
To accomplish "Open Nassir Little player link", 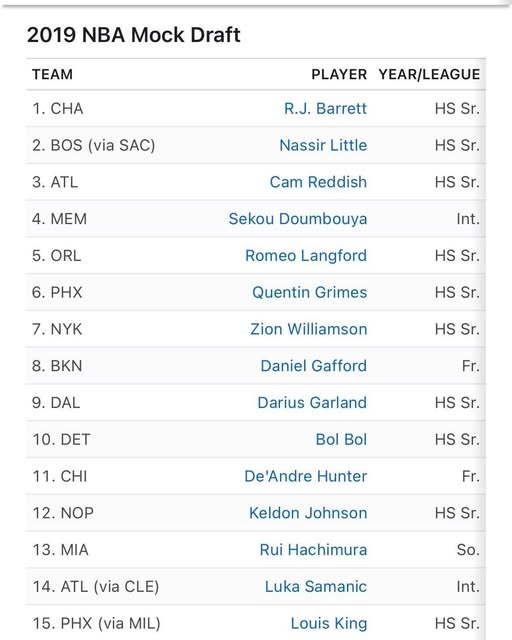I will coord(323,145).
